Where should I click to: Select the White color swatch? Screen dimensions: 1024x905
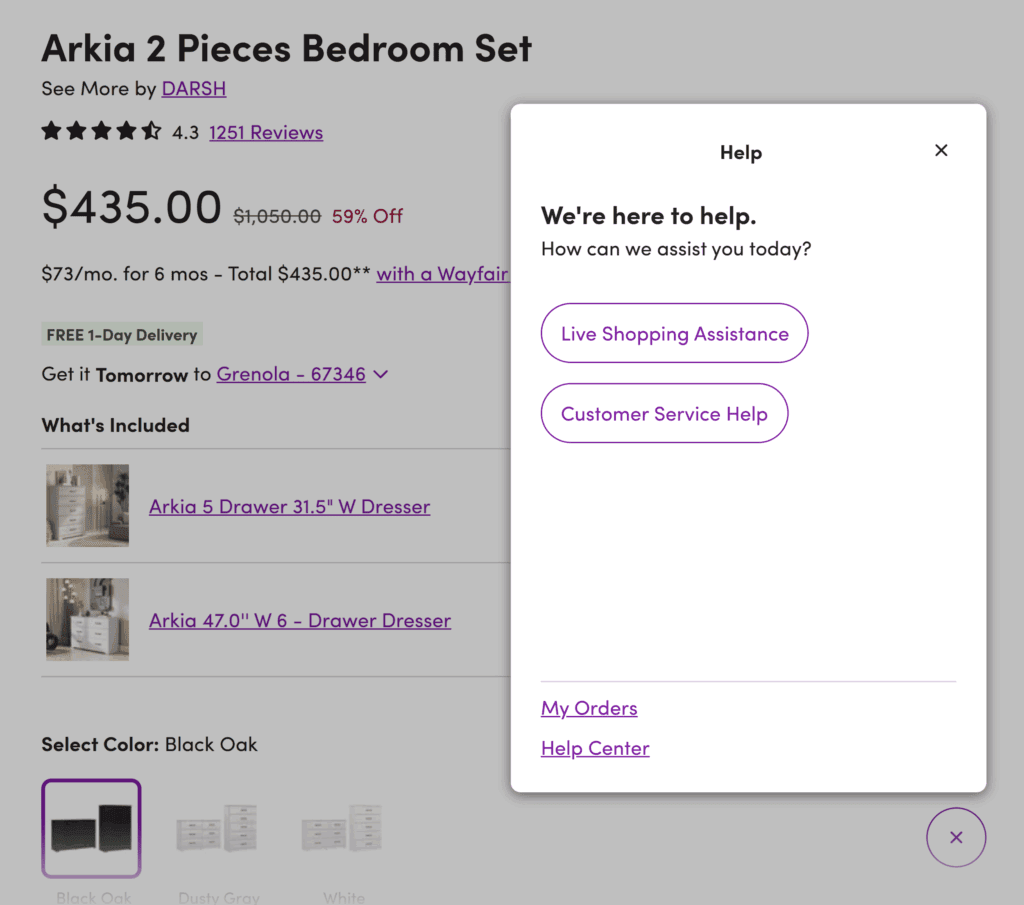tap(342, 828)
